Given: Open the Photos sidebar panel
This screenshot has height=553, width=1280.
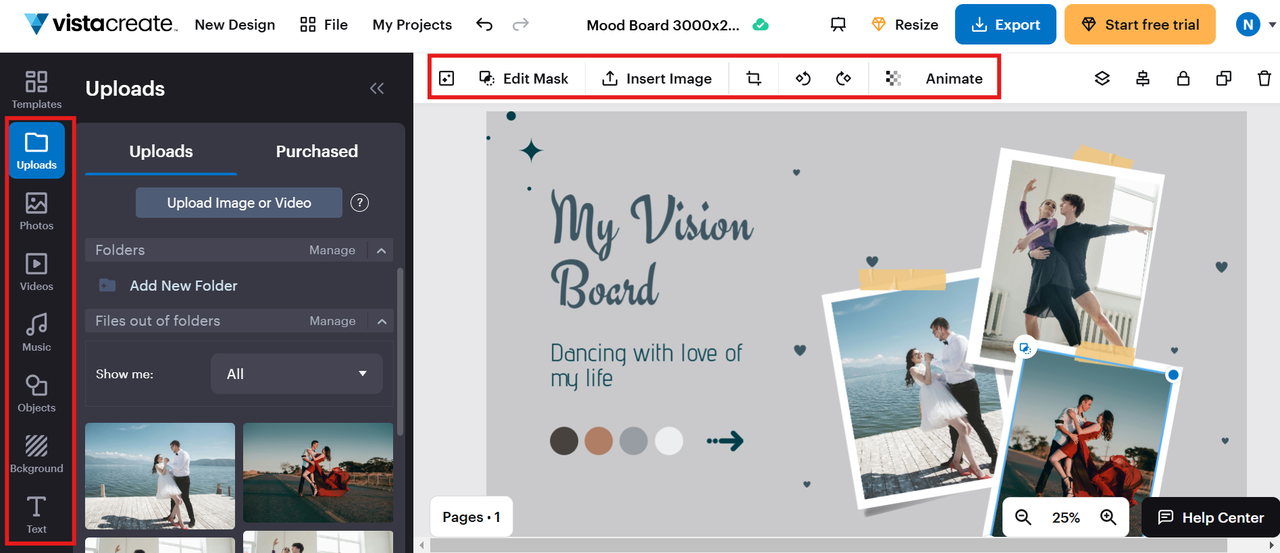Looking at the screenshot, I should (x=36, y=211).
